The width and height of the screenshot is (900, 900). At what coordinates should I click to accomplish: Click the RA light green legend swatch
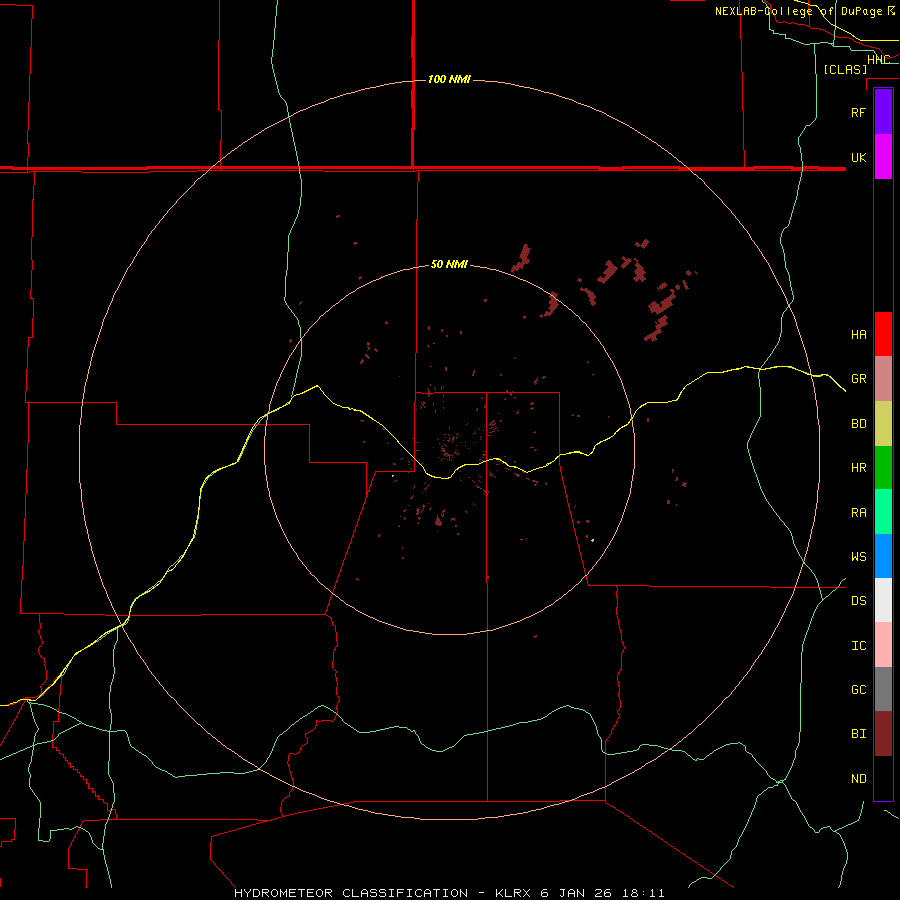pyautogui.click(x=883, y=512)
